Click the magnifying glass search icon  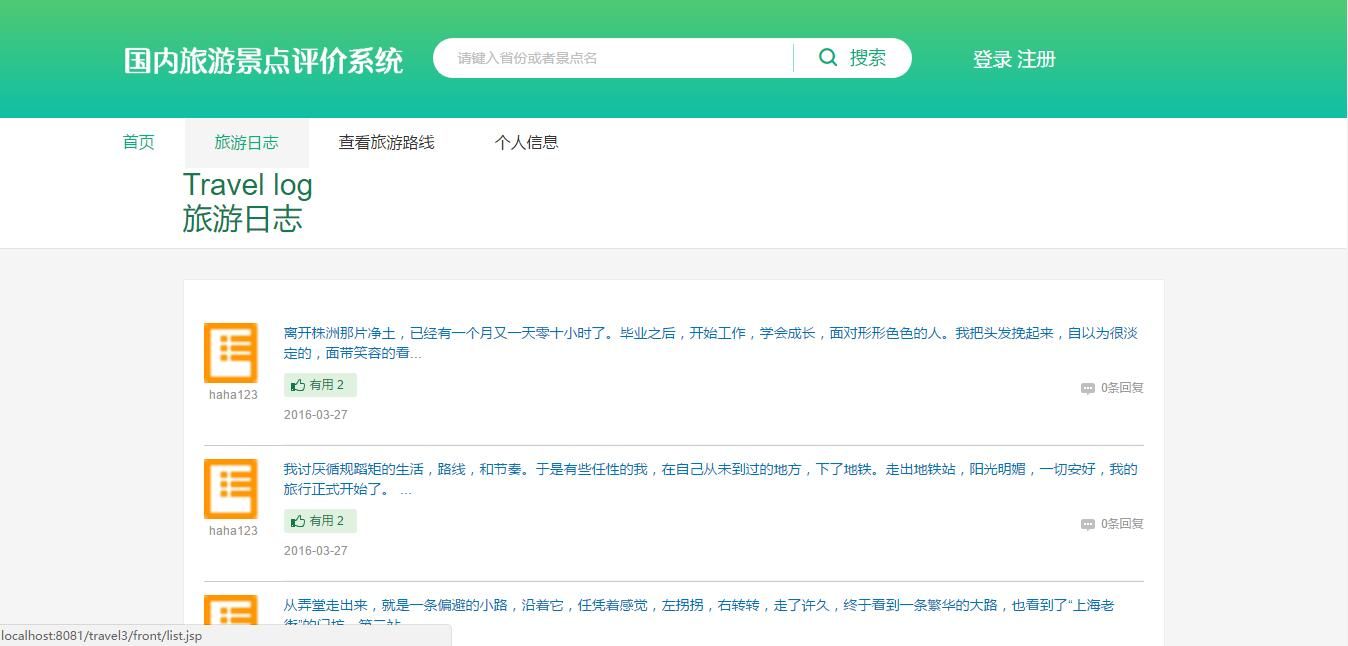(828, 58)
